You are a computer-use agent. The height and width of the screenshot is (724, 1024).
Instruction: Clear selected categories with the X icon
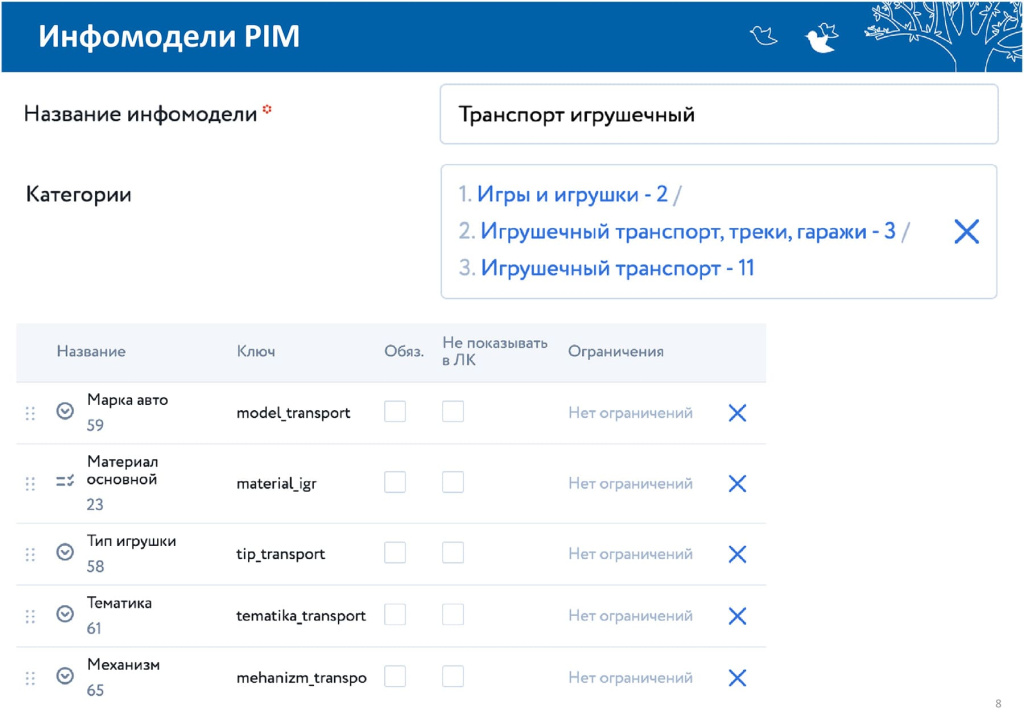click(966, 232)
